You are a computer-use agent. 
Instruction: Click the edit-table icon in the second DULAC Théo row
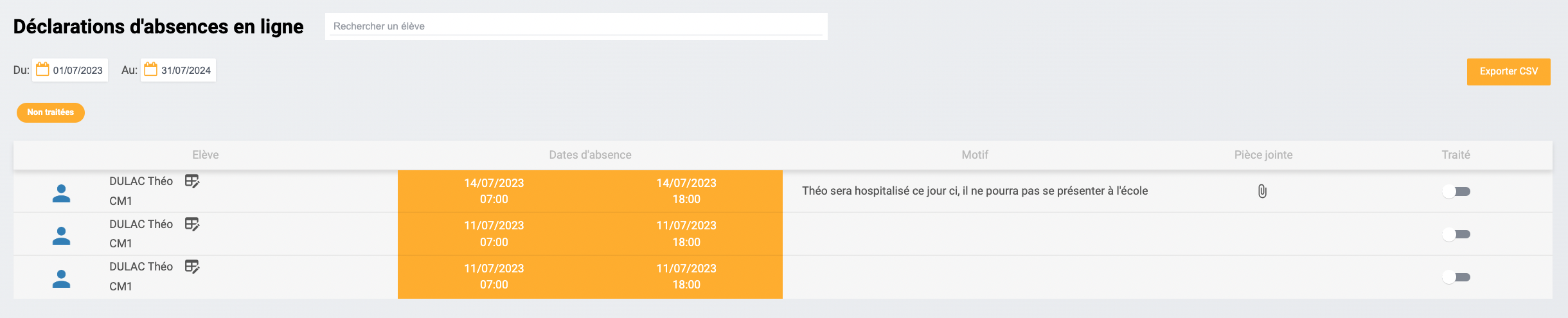point(192,224)
